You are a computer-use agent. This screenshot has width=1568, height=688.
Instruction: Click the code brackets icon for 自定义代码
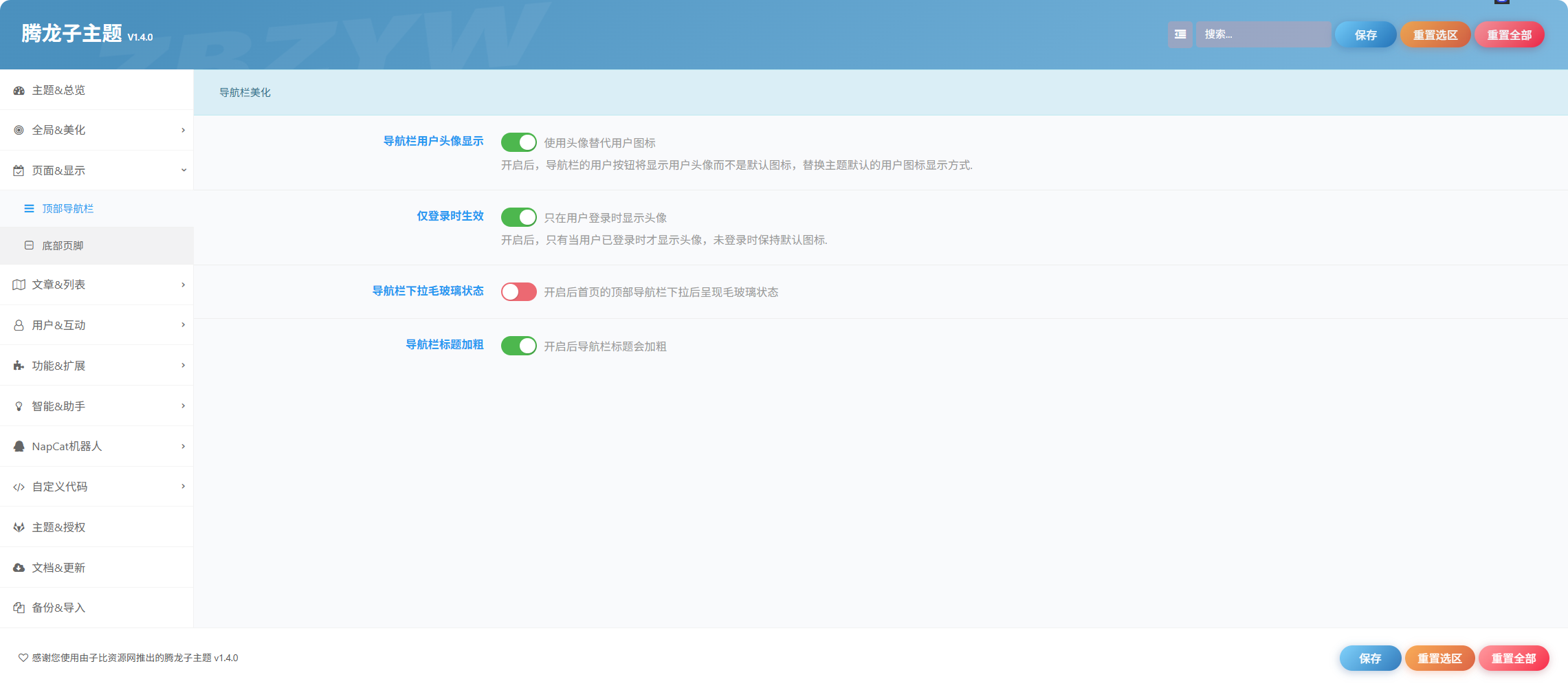(x=19, y=487)
